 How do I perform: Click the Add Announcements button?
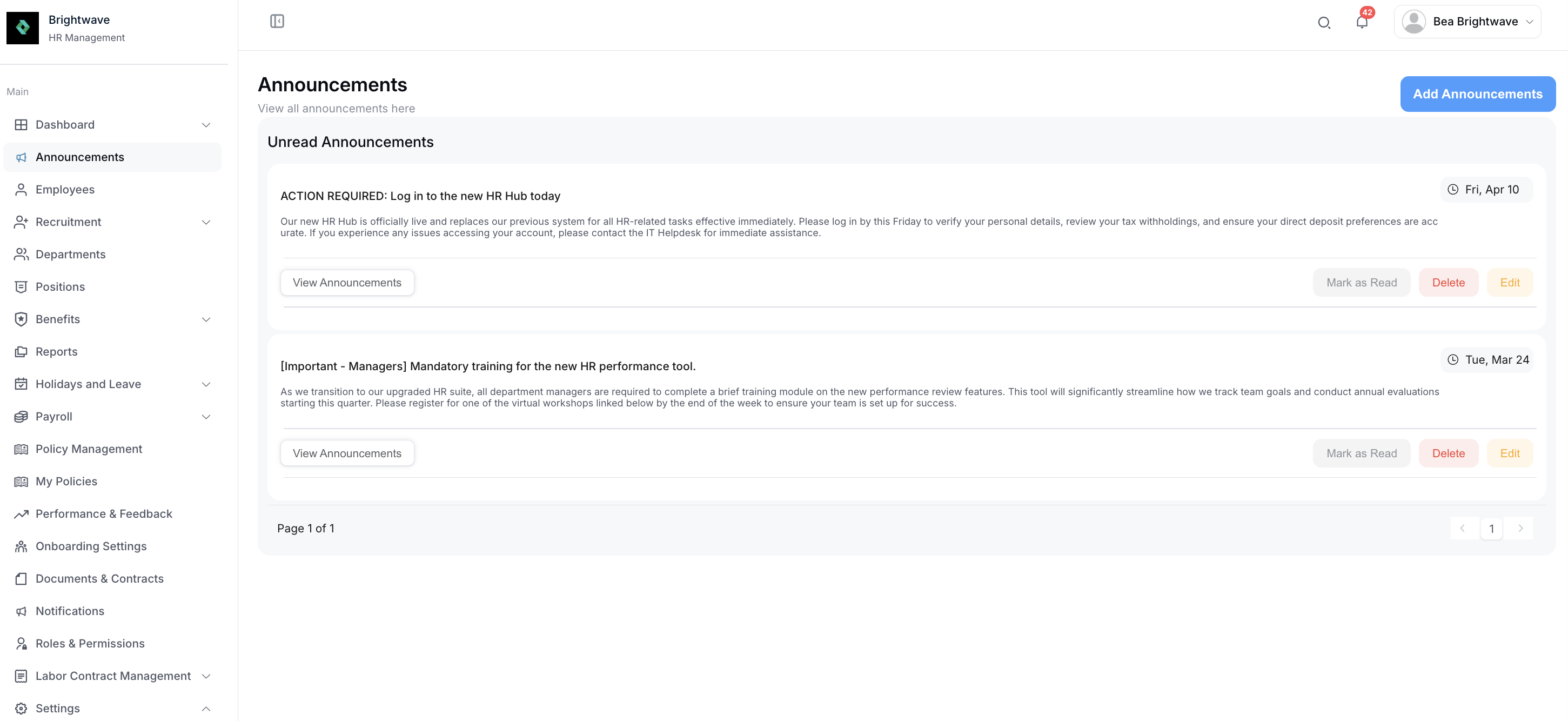[1477, 94]
